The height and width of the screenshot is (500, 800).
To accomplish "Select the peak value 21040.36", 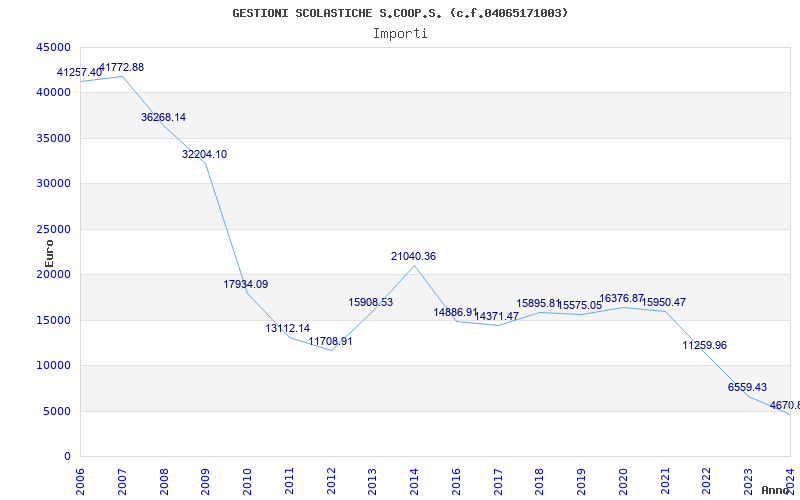I will tap(413, 256).
